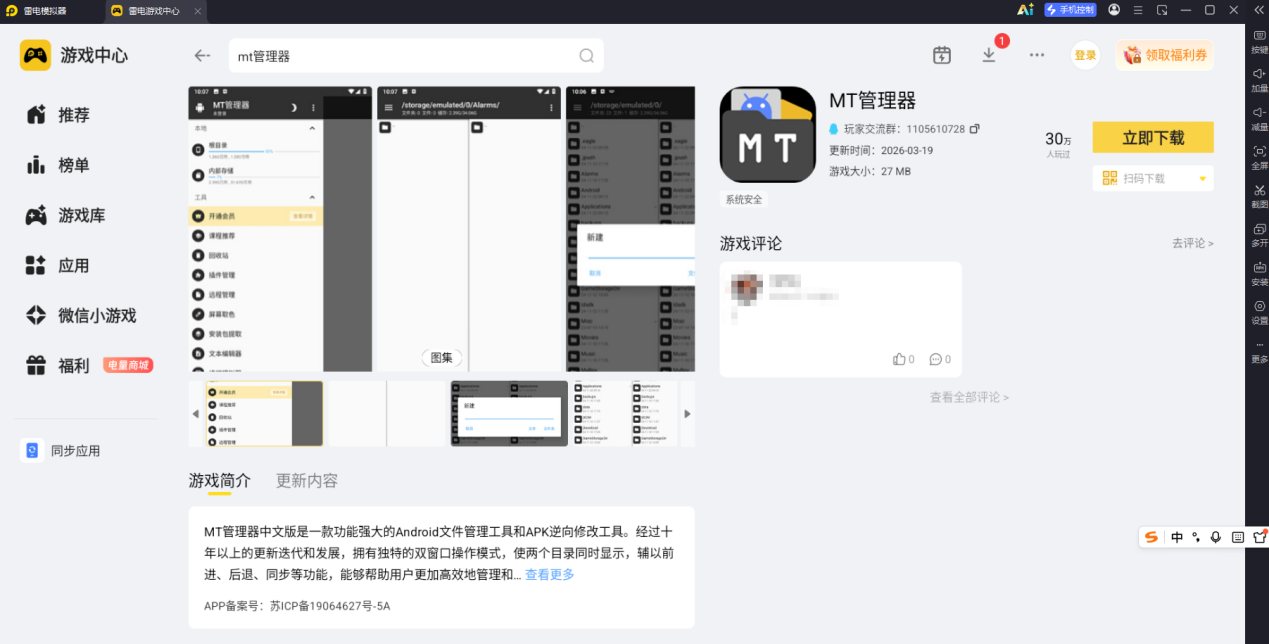The height and width of the screenshot is (644, 1269).
Task: Open replies via comment bubble icon
Action: (x=936, y=359)
